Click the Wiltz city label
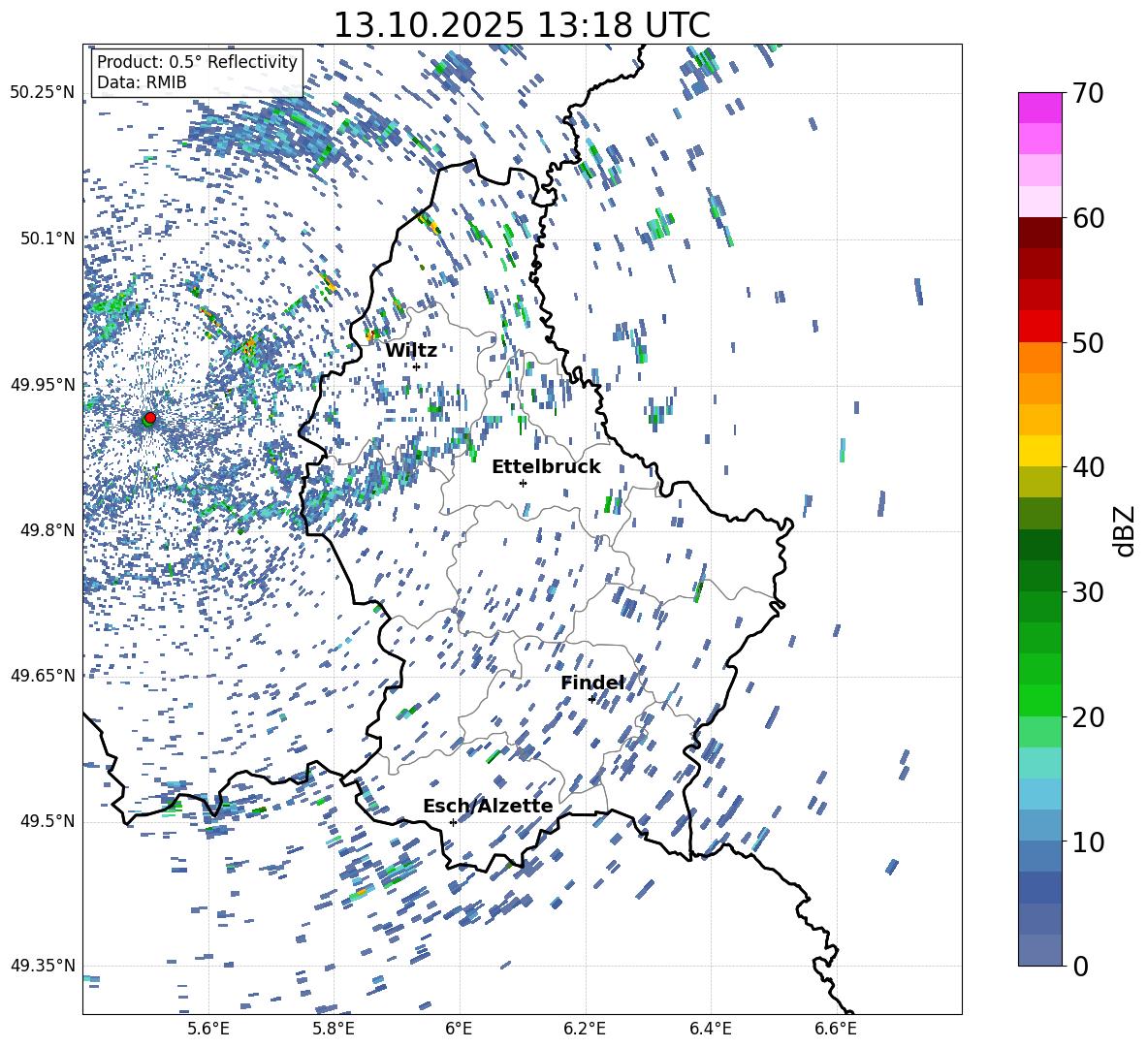The width and height of the screenshot is (1148, 1048). click(411, 351)
